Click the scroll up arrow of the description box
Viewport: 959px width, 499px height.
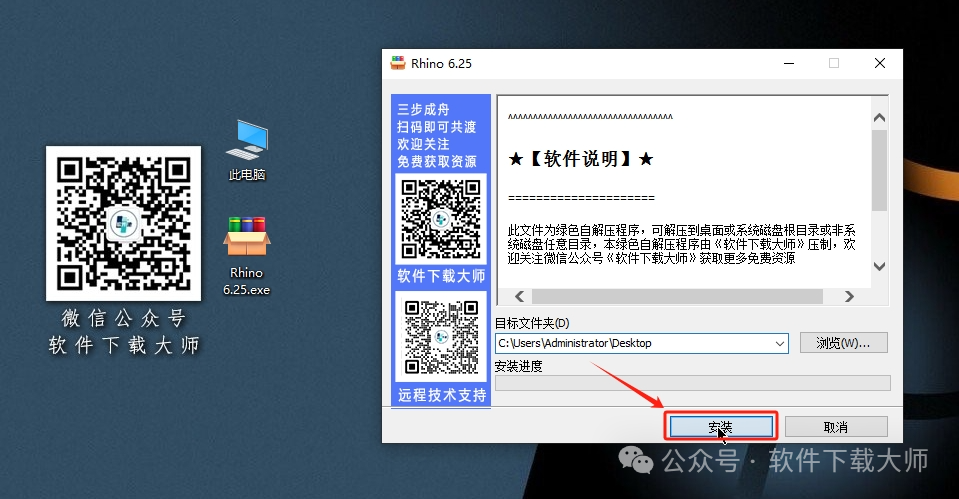point(879,117)
